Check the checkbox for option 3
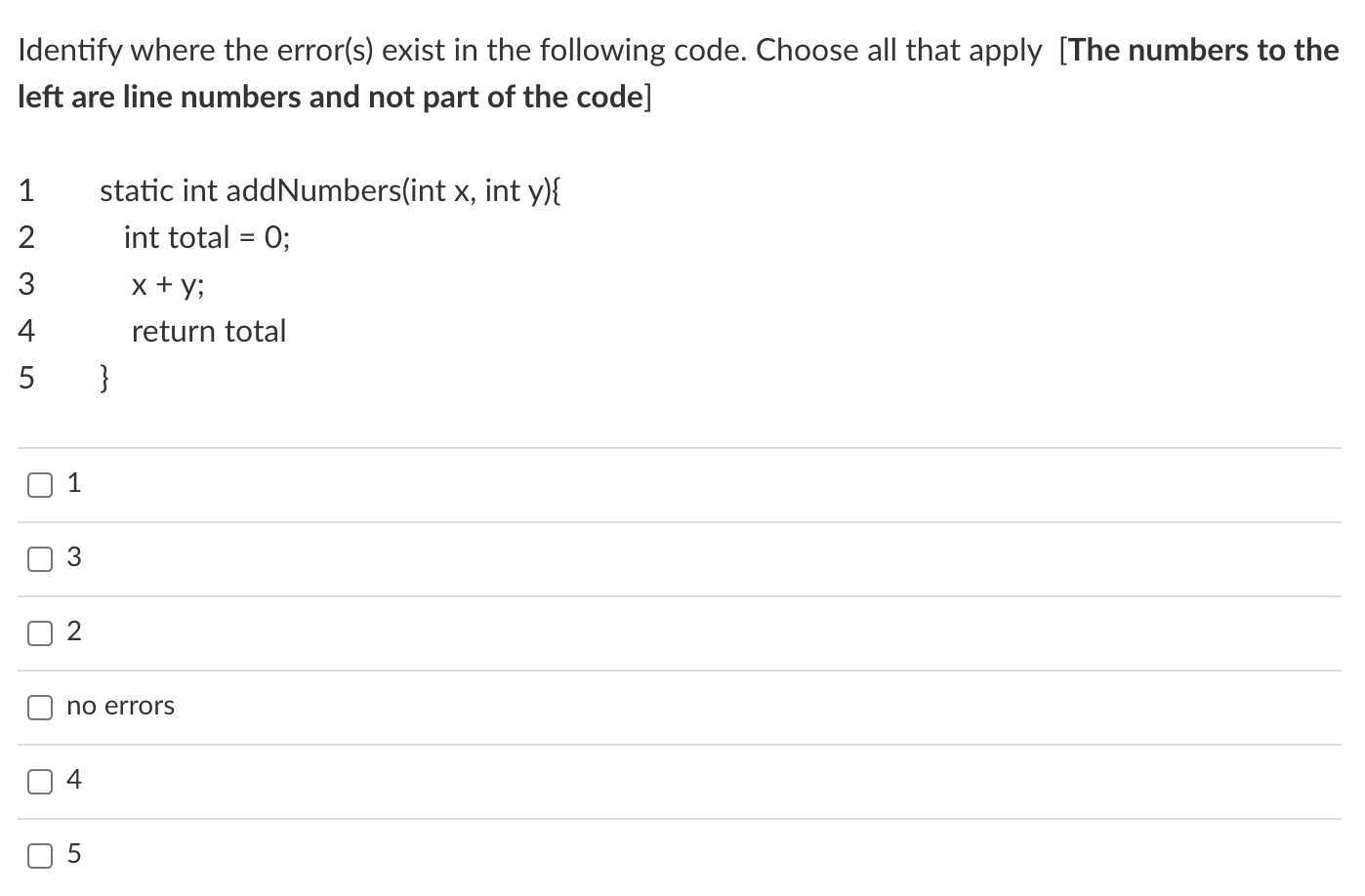This screenshot has width=1365, height=896. point(40,558)
